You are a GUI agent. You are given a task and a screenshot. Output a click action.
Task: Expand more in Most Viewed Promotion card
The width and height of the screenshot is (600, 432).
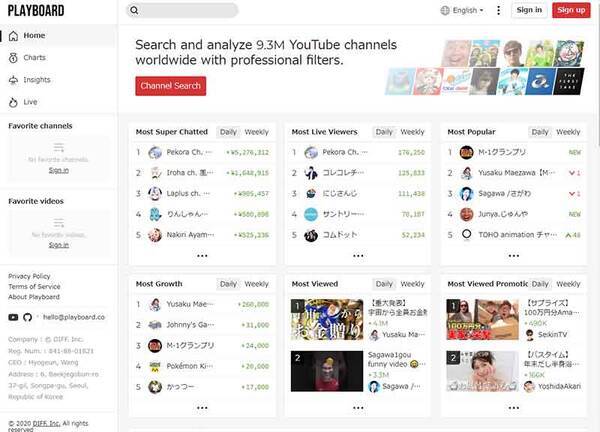tap(514, 408)
